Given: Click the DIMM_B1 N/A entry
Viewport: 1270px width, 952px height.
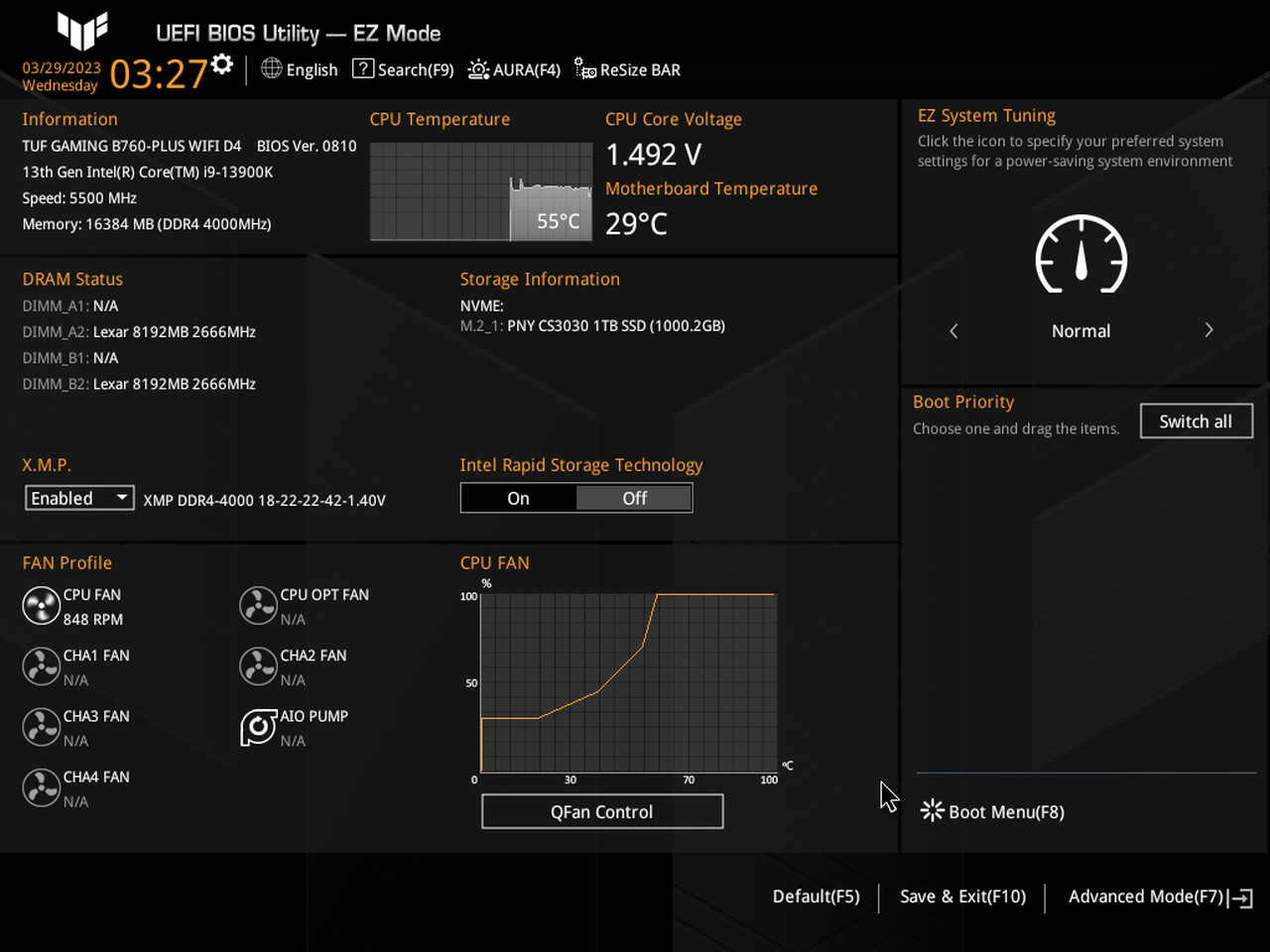Looking at the screenshot, I should (x=70, y=358).
